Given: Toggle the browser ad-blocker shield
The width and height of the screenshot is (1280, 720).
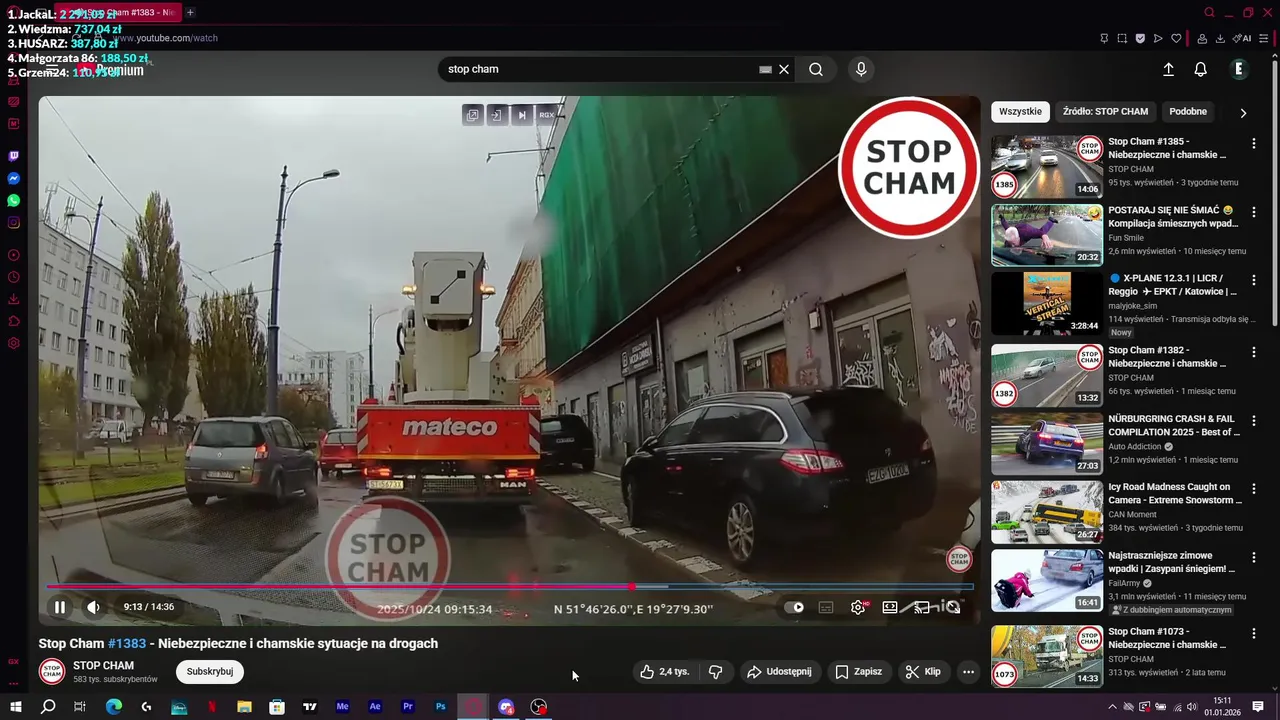Looking at the screenshot, I should 1140,39.
